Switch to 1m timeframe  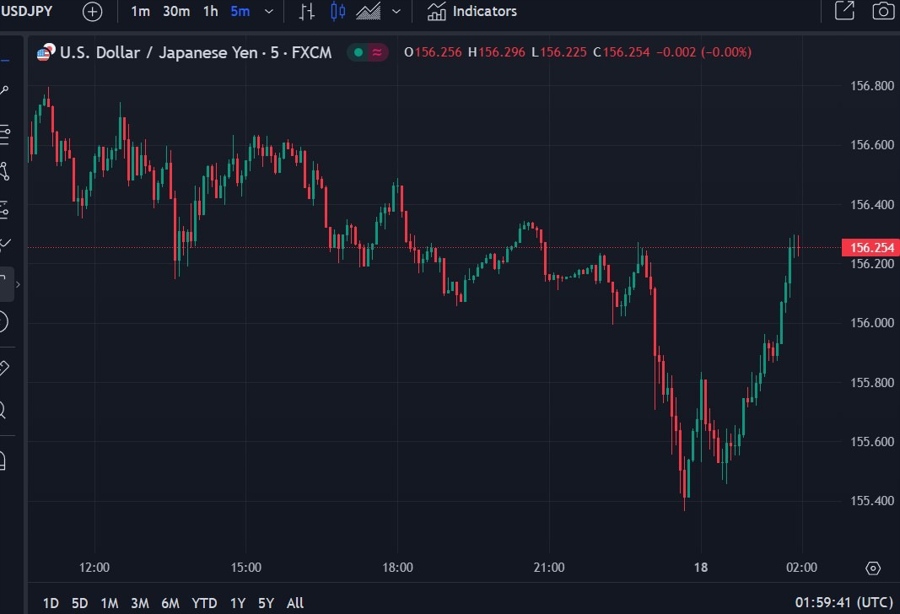tap(140, 12)
